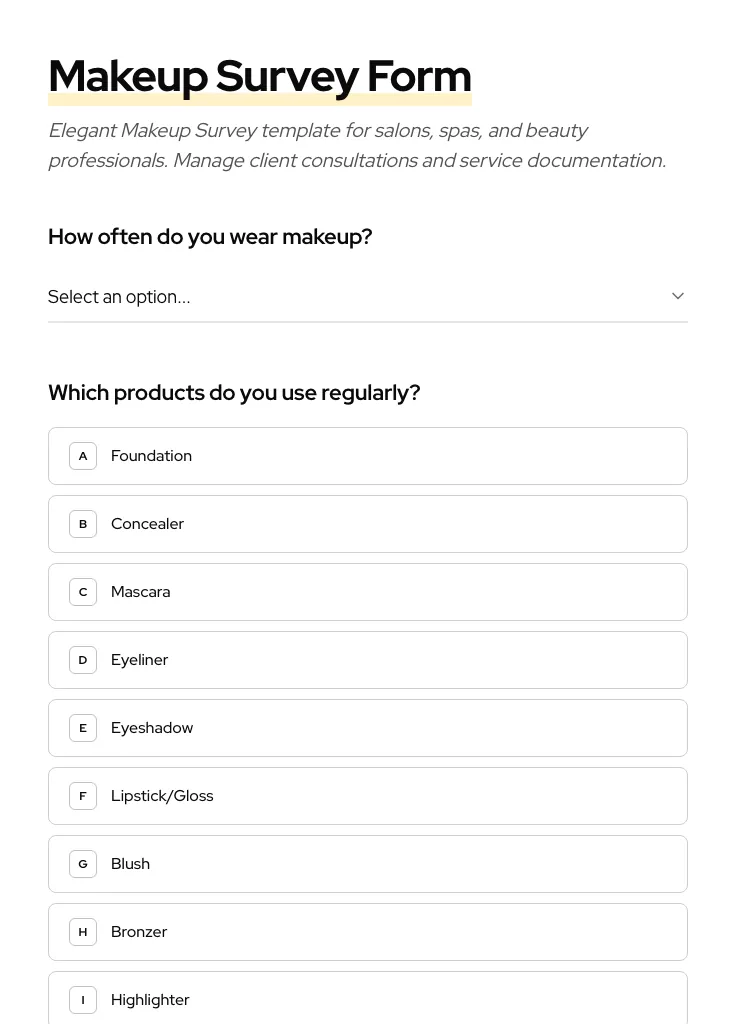Click the highlighted underline beneath the title
The image size is (736, 1024).
(x=260, y=98)
